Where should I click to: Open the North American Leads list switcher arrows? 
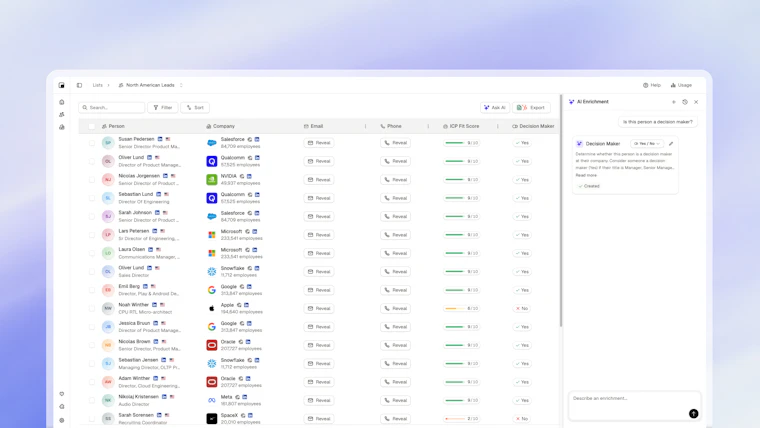(x=181, y=85)
